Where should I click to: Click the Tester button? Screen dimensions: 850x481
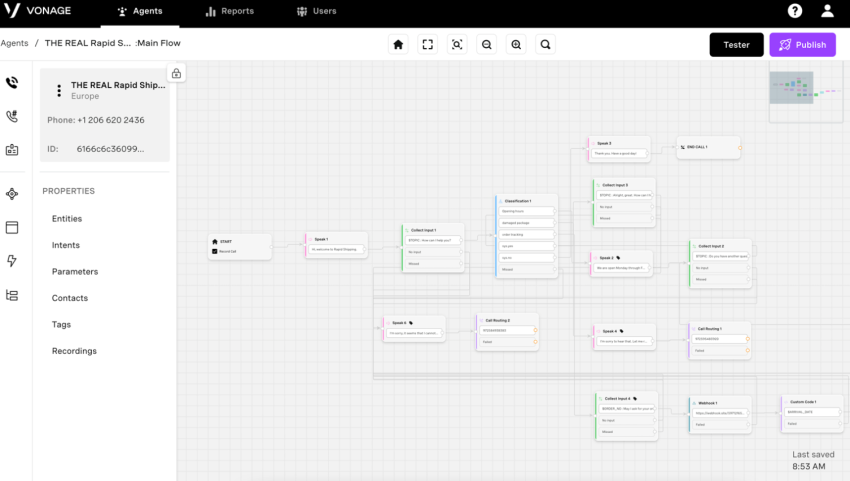pos(736,45)
